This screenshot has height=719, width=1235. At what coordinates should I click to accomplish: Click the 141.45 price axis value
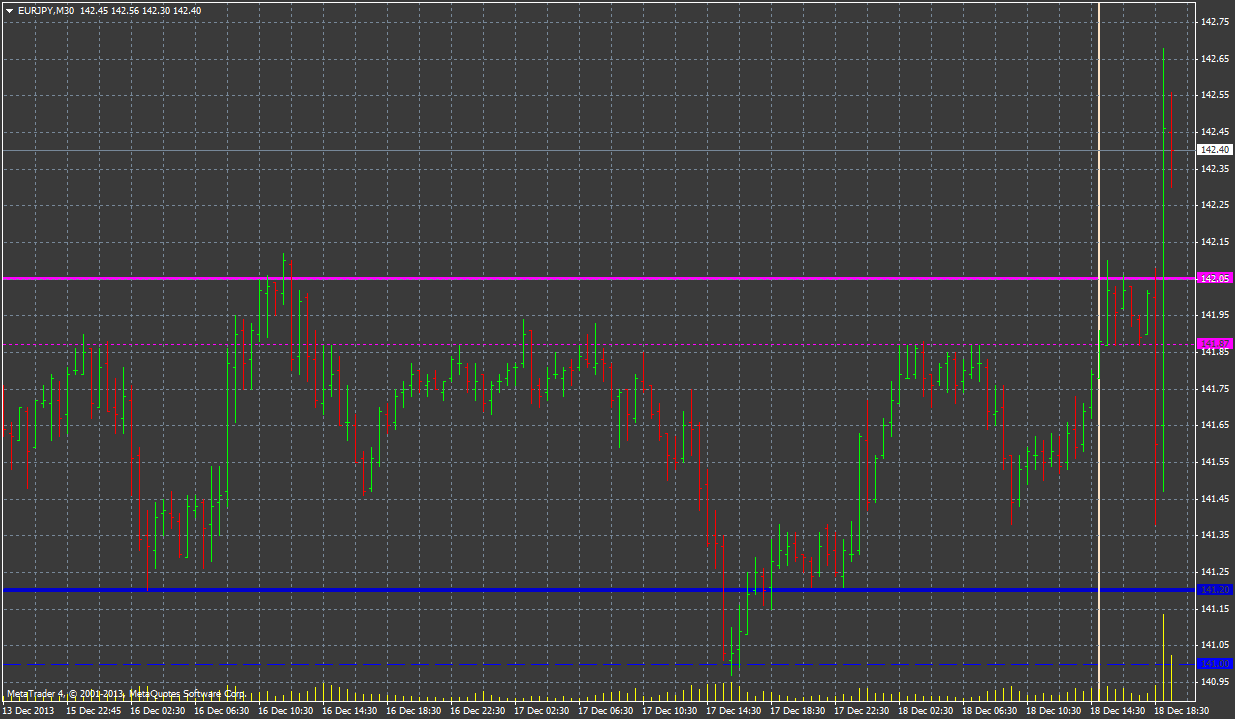tap(1215, 498)
